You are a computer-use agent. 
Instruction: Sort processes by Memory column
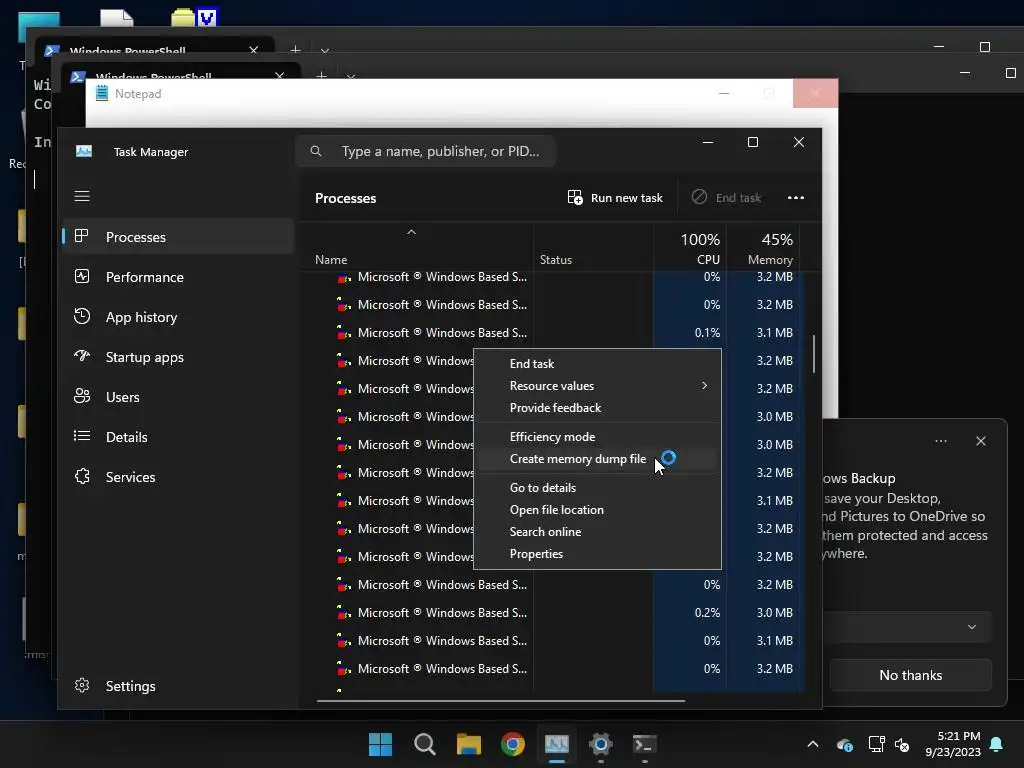click(x=763, y=248)
